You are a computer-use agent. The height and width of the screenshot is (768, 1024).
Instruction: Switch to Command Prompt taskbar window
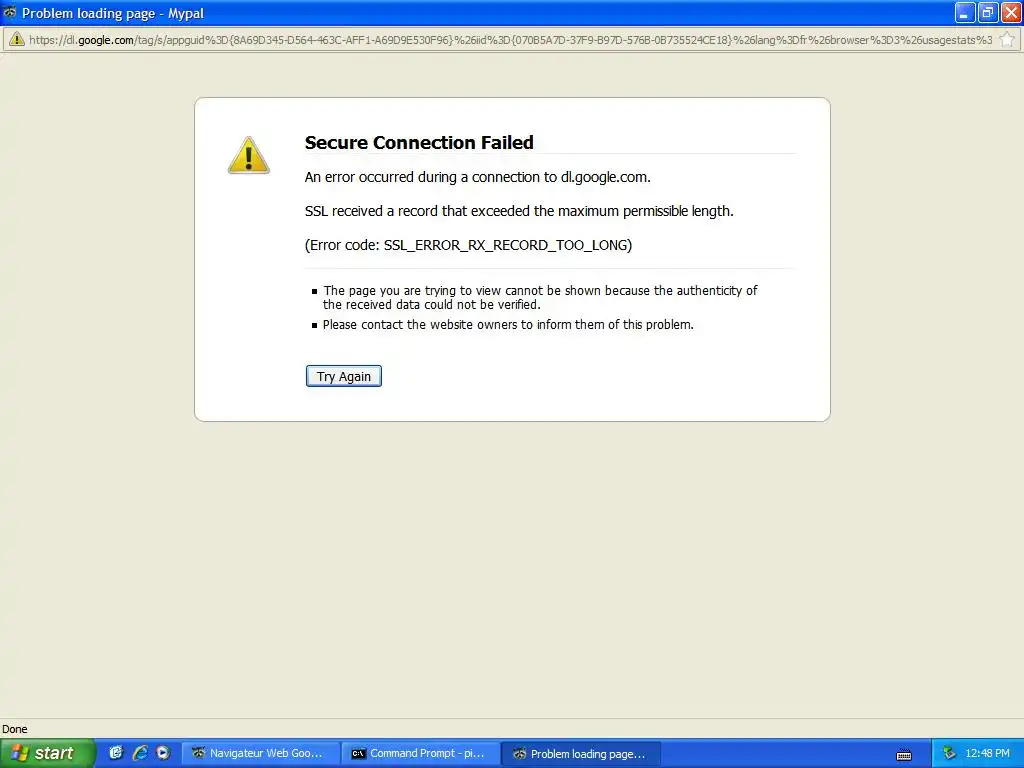click(x=421, y=754)
